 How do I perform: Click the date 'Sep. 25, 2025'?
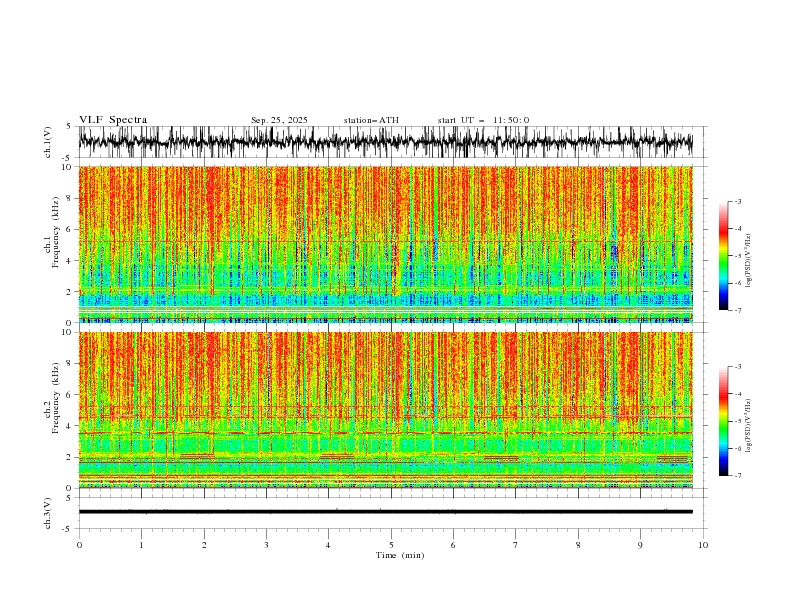click(x=279, y=120)
